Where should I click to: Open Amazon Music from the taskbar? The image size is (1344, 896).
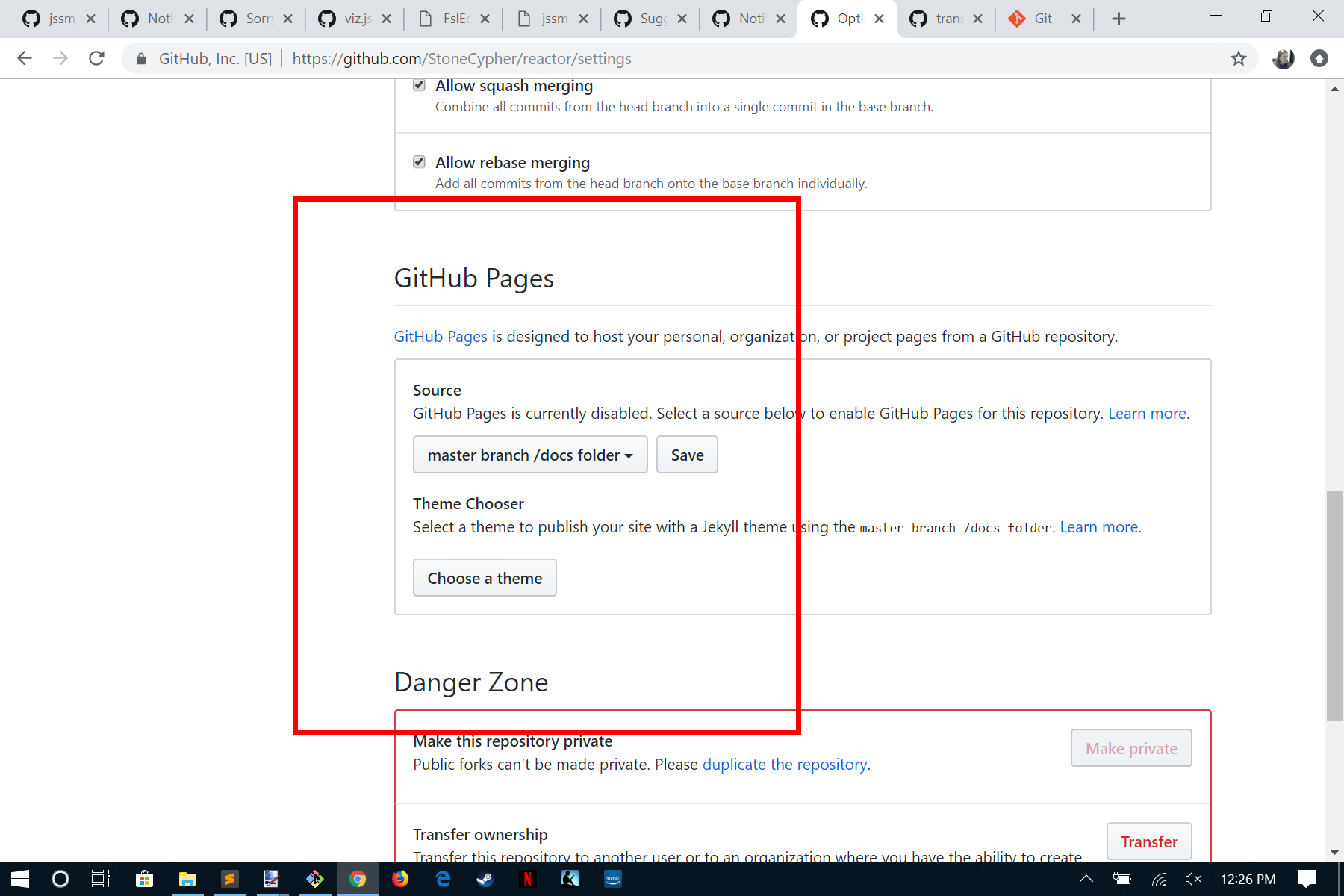(x=613, y=879)
